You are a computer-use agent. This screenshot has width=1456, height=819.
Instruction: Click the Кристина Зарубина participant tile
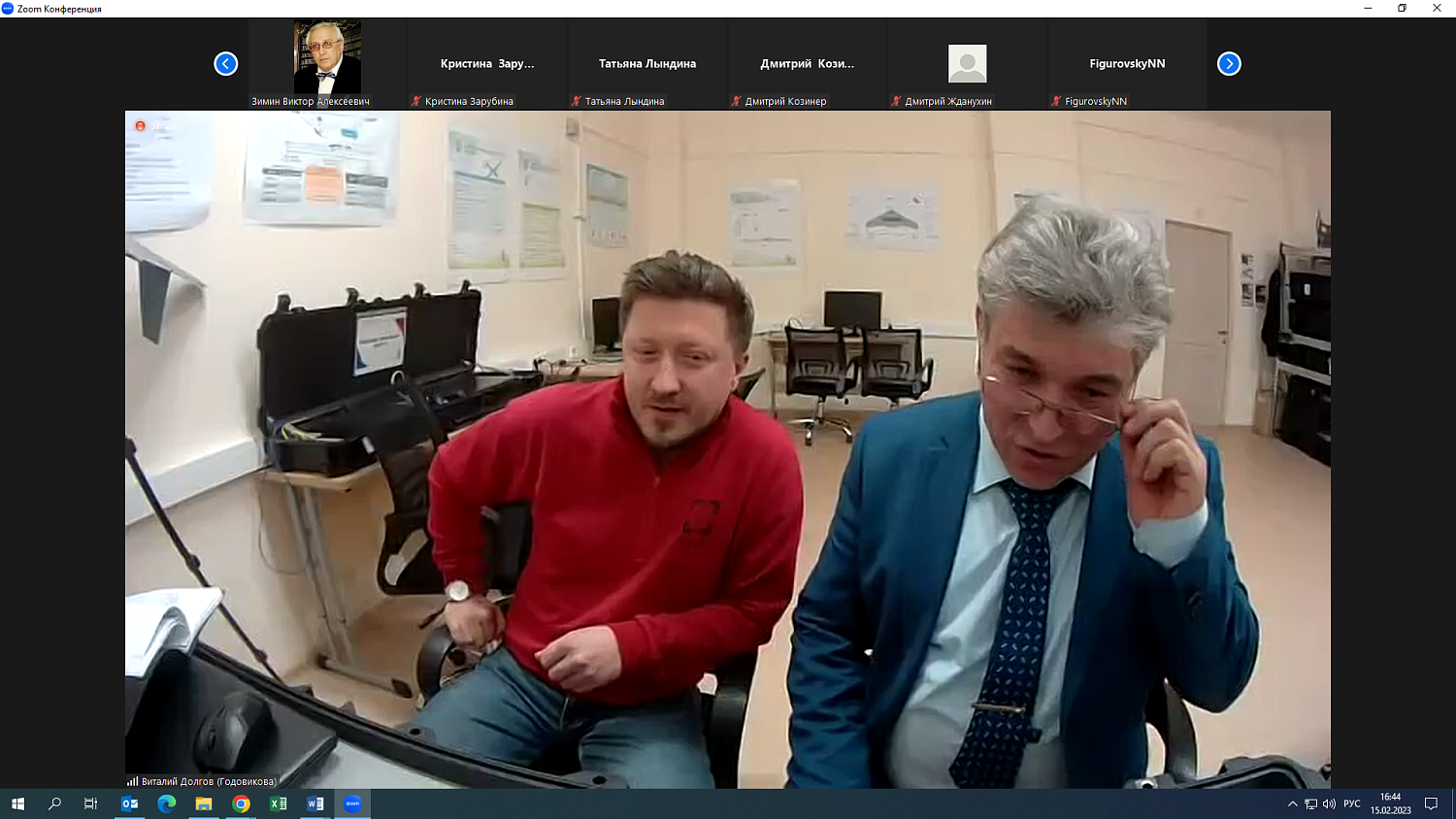click(487, 64)
